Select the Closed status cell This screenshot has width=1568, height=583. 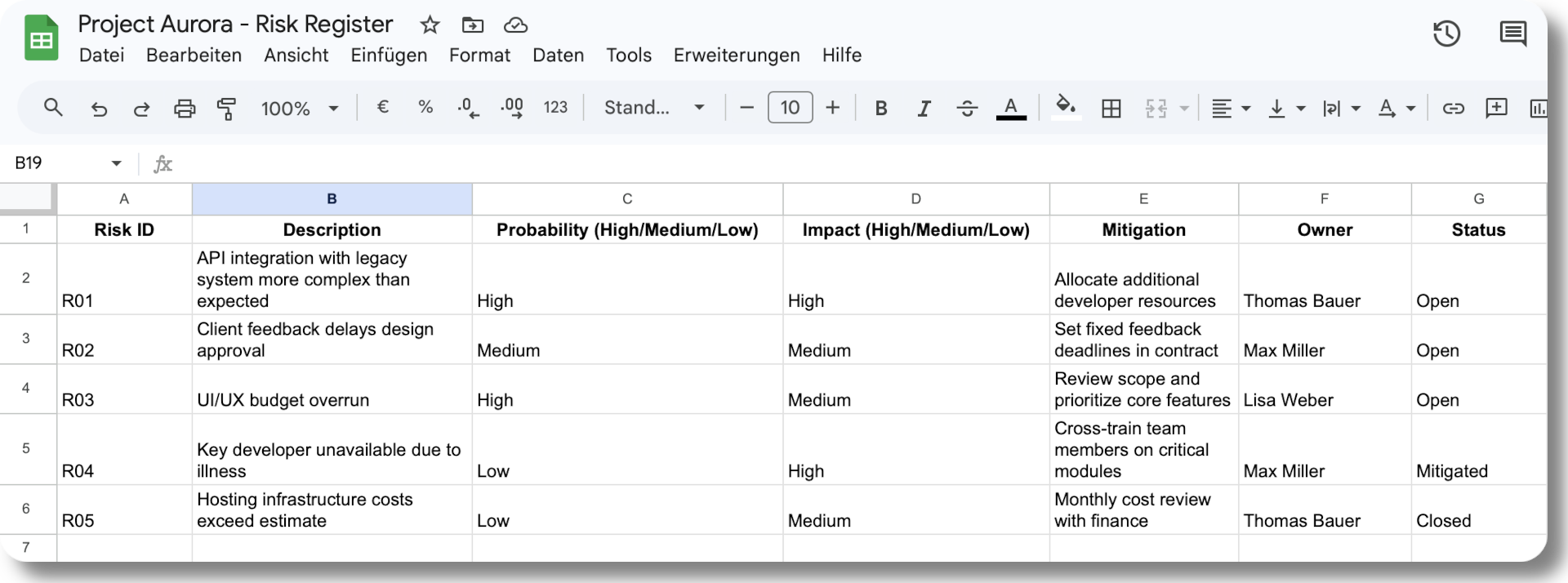point(1478,510)
